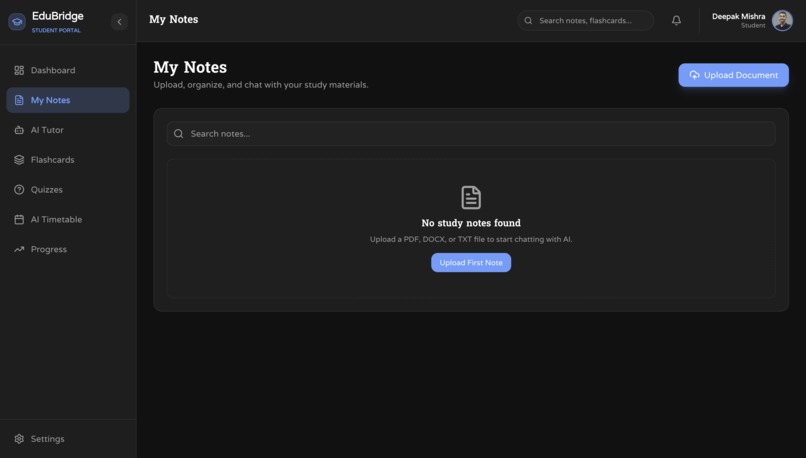Viewport: 806px width, 458px height.
Task: Click the Progress trending arrow icon
Action: (19, 249)
